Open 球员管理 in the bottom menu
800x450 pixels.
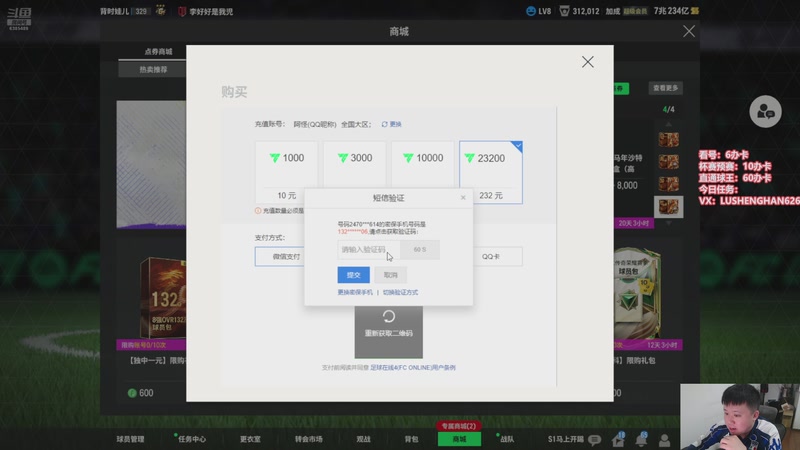(x=131, y=439)
